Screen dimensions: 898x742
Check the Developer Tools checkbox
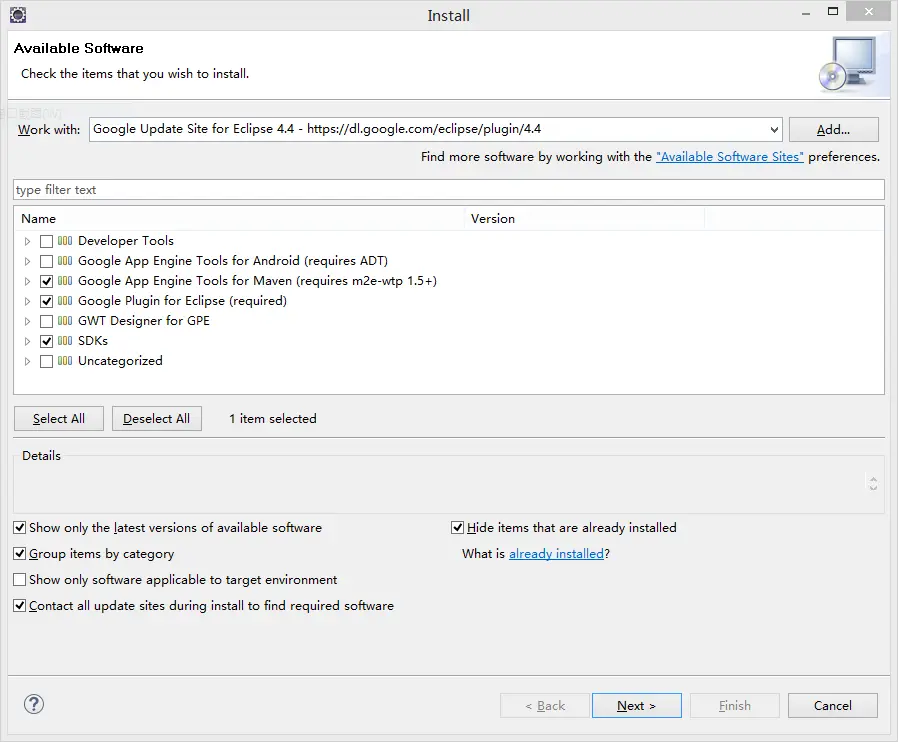pyautogui.click(x=46, y=242)
